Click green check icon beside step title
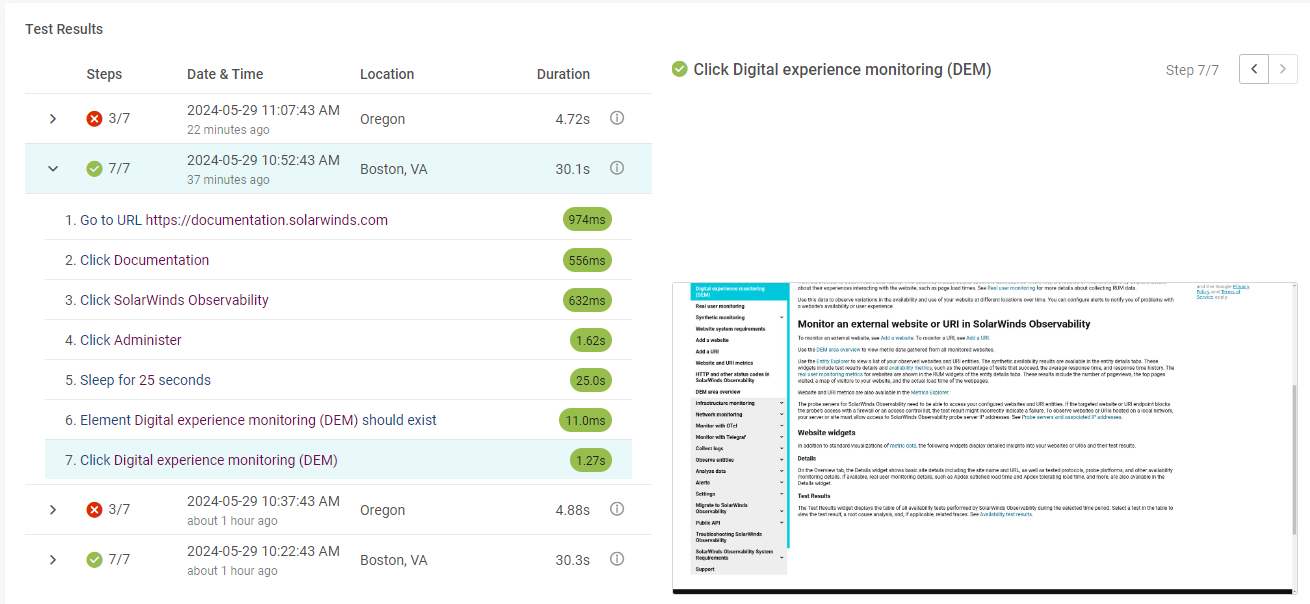 [x=680, y=69]
